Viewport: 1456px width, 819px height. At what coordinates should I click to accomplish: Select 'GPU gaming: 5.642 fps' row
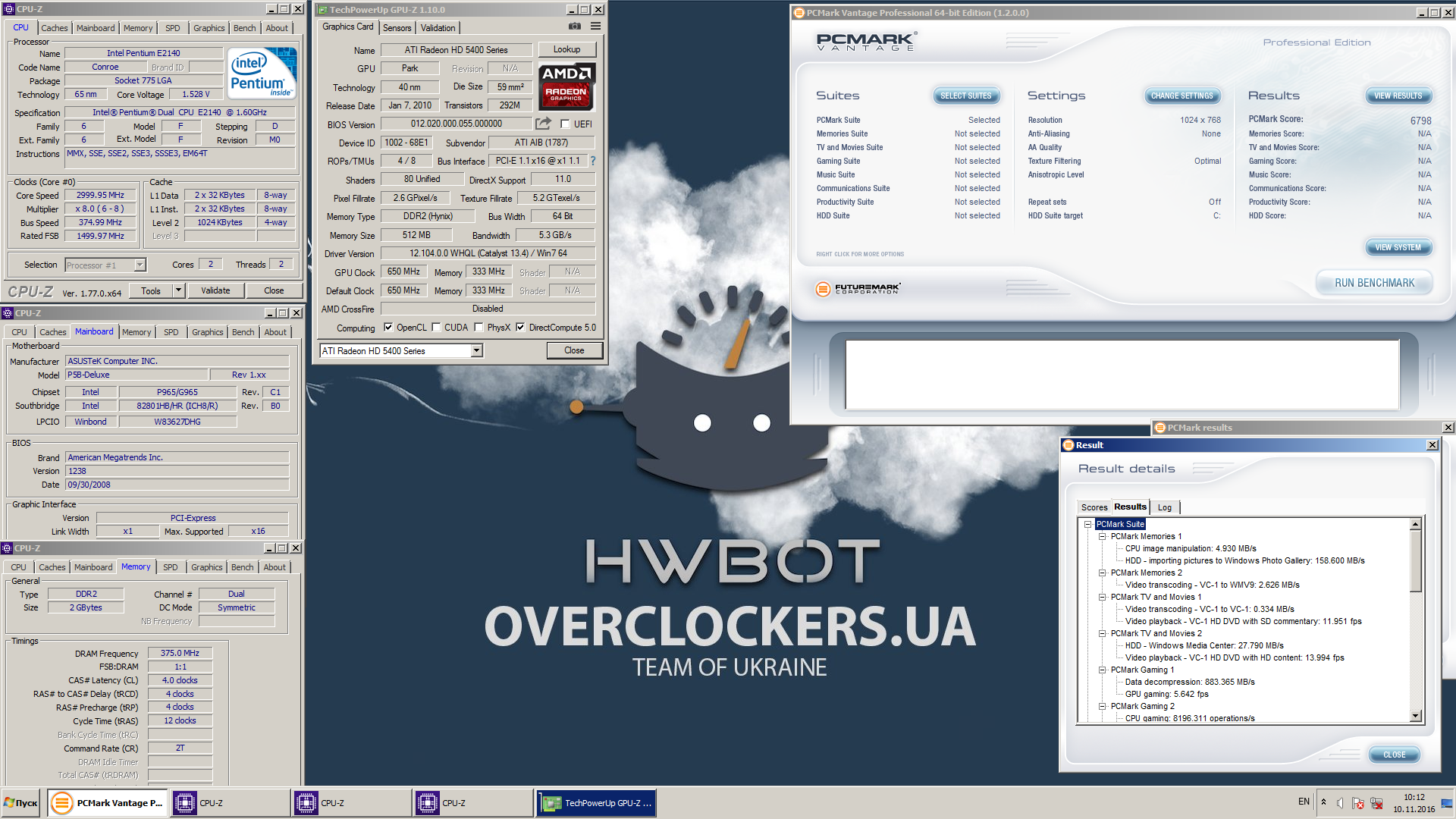point(1166,694)
